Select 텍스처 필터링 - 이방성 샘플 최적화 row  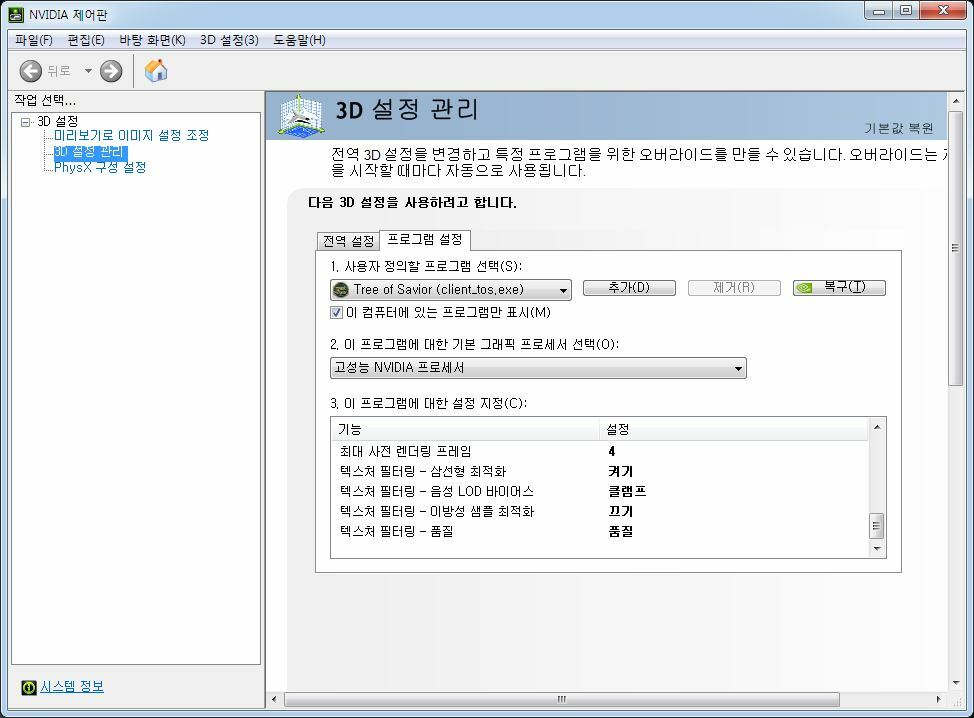[599, 511]
